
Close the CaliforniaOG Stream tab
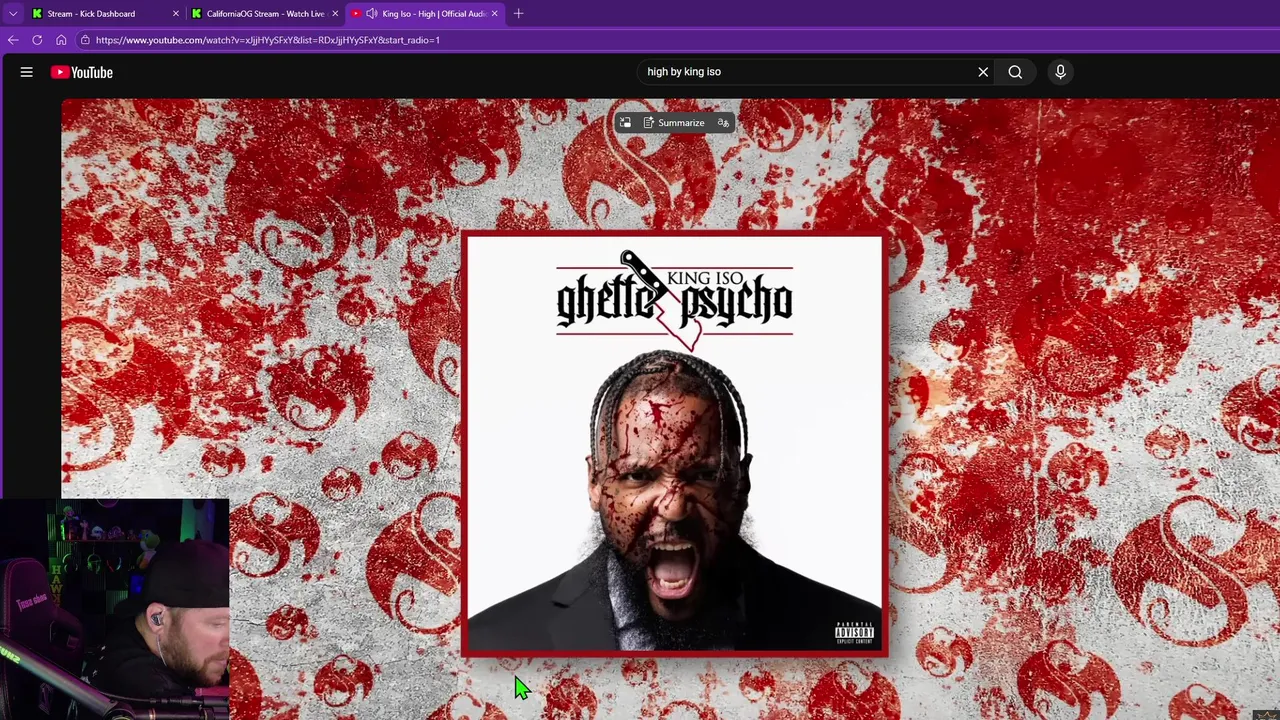click(335, 14)
